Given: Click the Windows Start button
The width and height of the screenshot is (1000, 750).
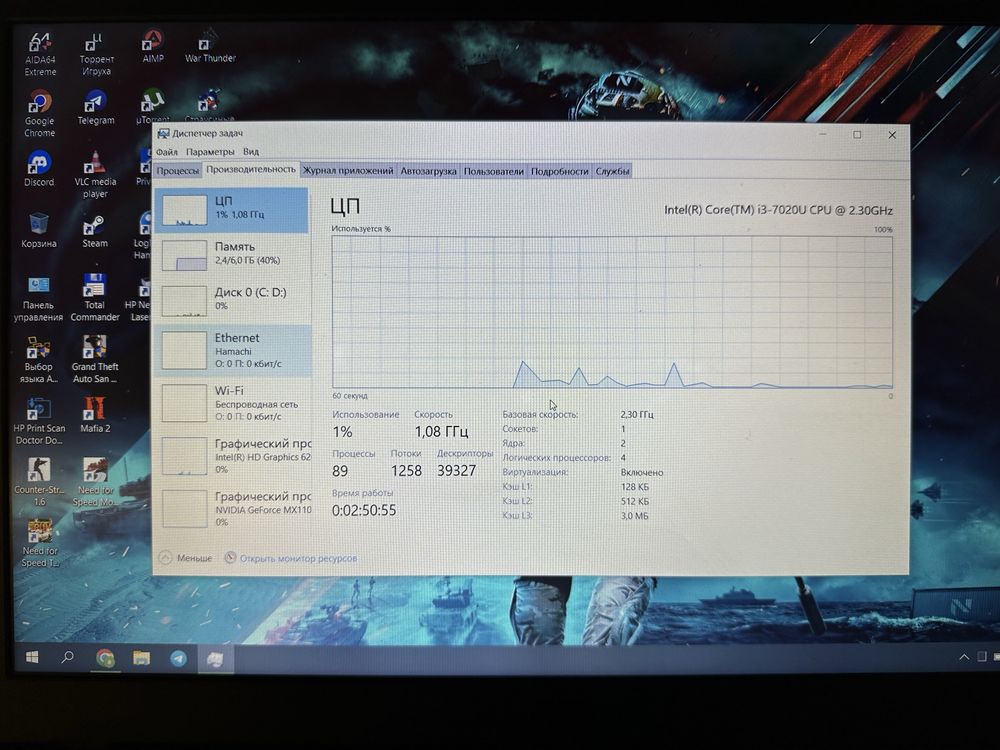Looking at the screenshot, I should point(31,657).
